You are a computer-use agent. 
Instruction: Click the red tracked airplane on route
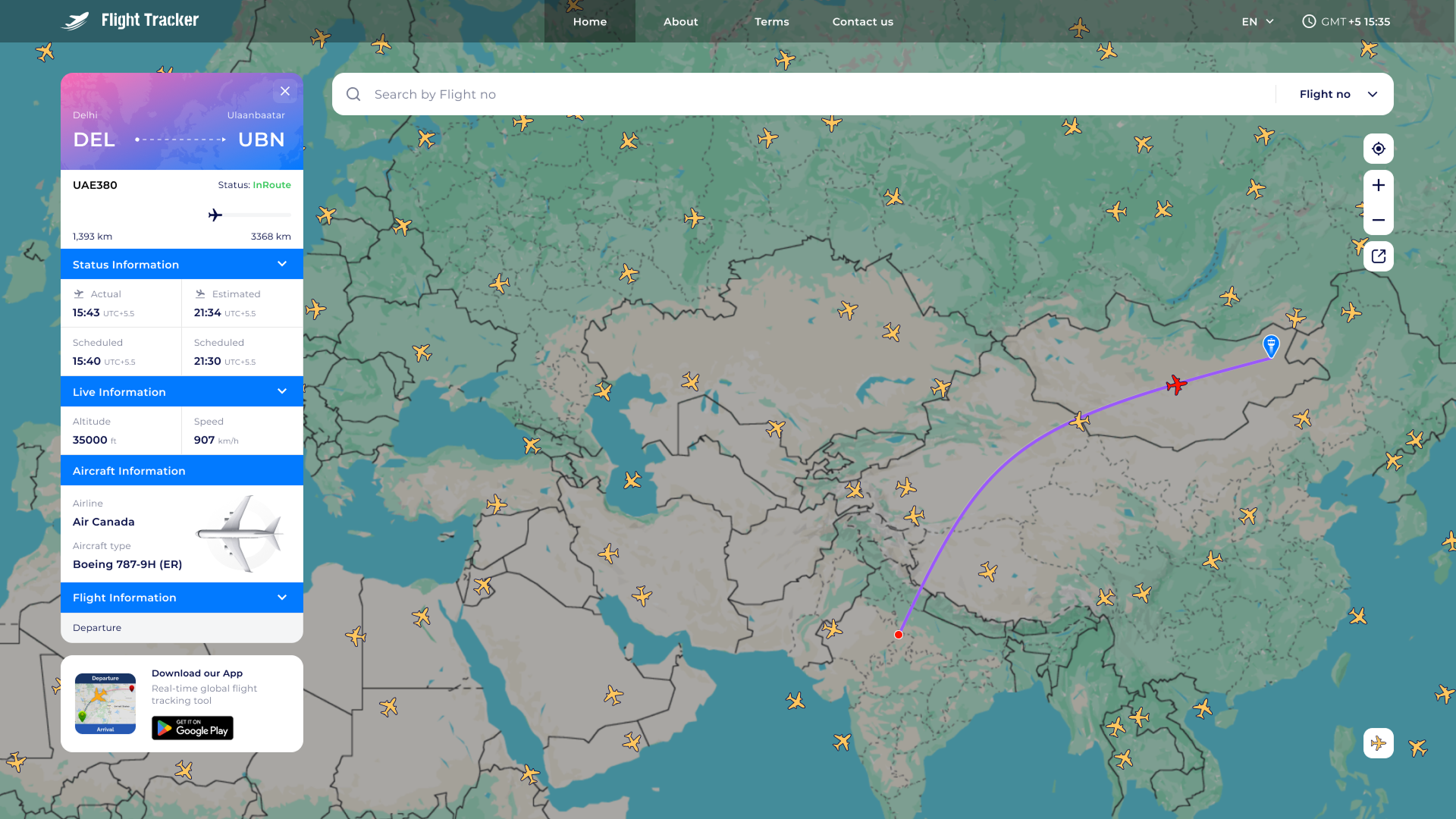(1176, 384)
